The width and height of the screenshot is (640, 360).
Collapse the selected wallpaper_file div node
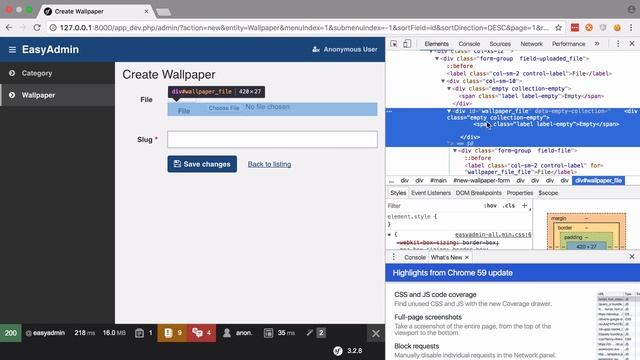(x=449, y=111)
